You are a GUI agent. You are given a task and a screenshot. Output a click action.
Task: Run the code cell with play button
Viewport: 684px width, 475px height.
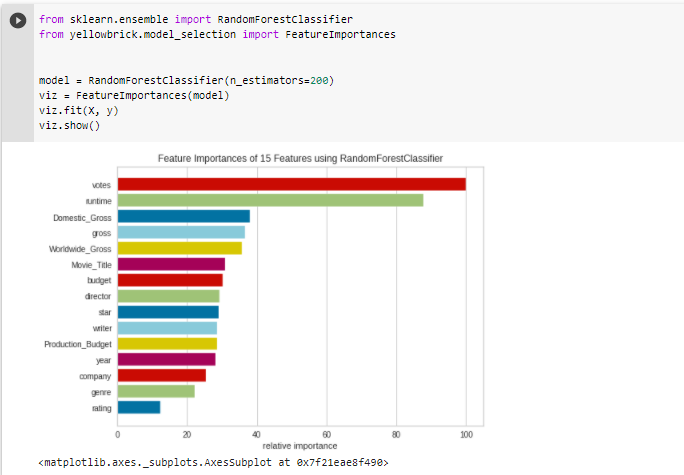point(18,21)
